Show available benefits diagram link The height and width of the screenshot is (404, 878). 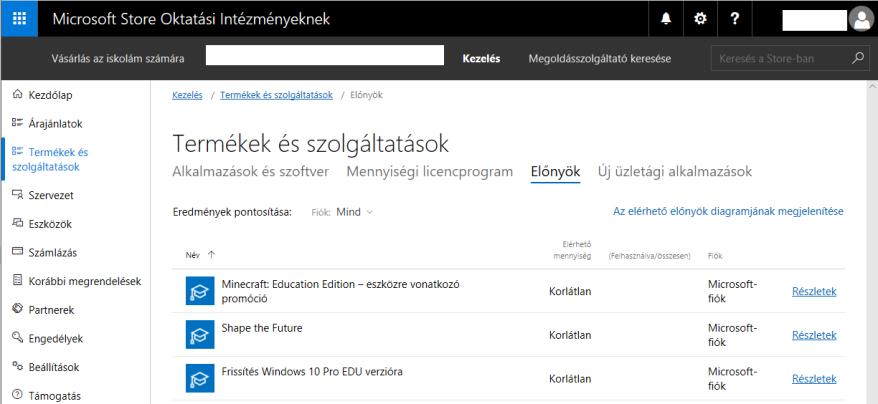pyautogui.click(x=728, y=211)
